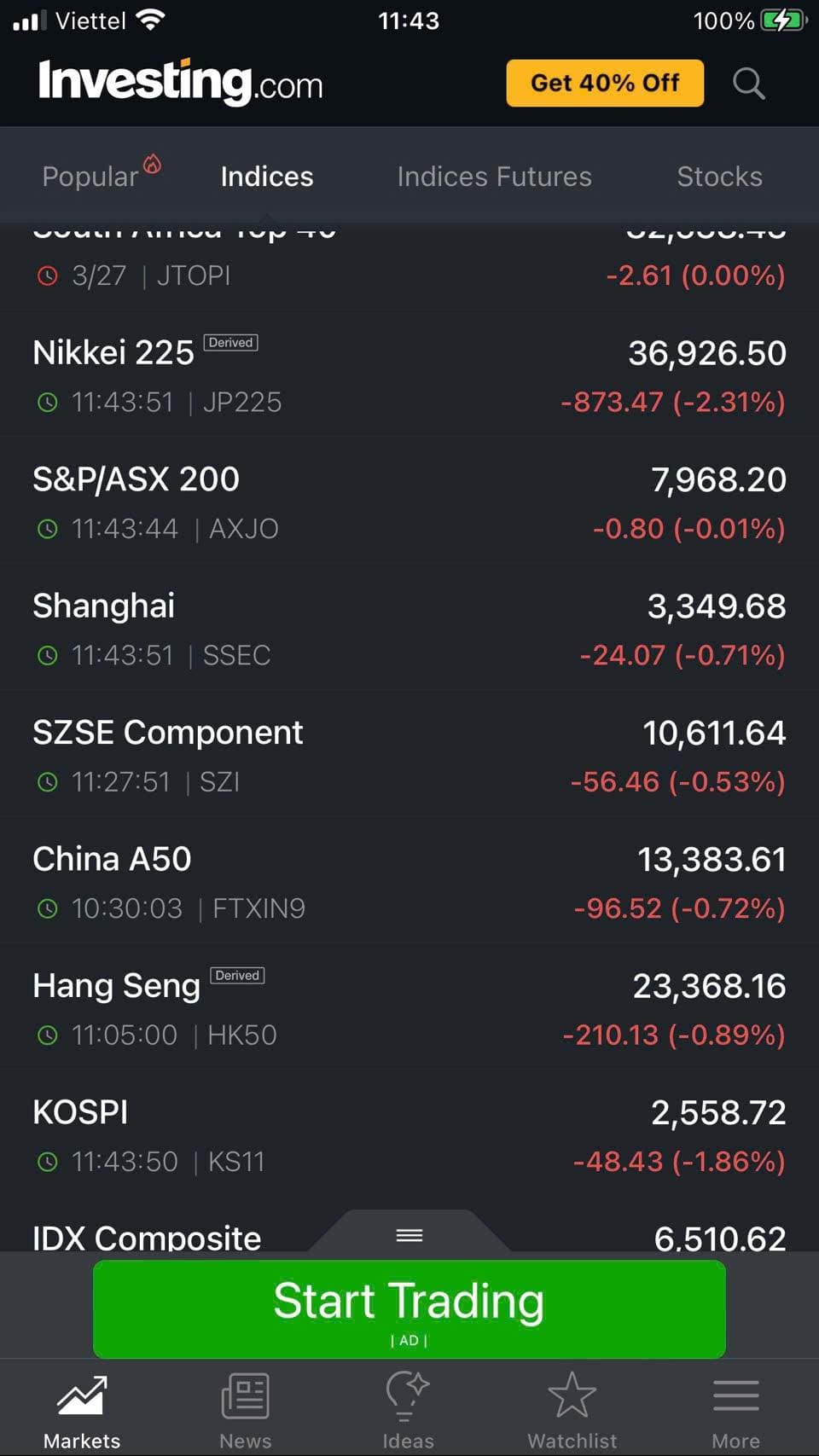Viewport: 819px width, 1456px height.
Task: Tap the flame icon next to Popular
Action: click(152, 164)
